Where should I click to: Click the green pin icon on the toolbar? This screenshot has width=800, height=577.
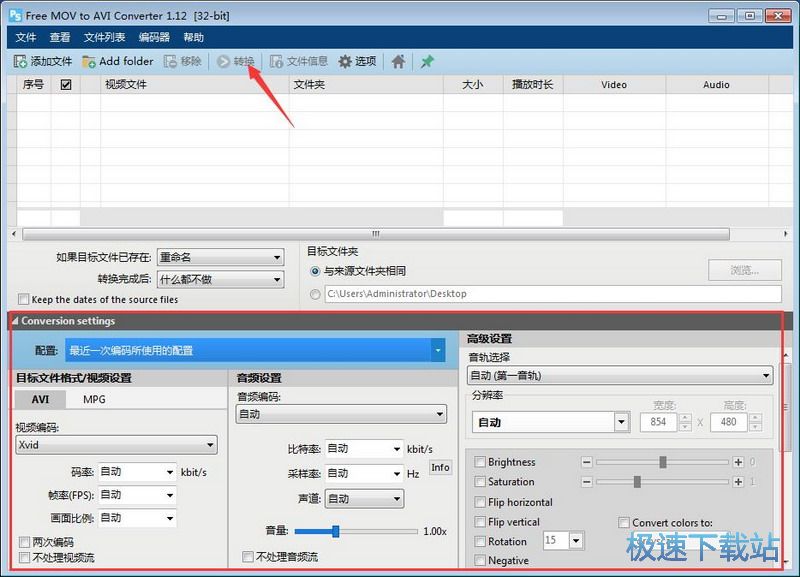424,61
